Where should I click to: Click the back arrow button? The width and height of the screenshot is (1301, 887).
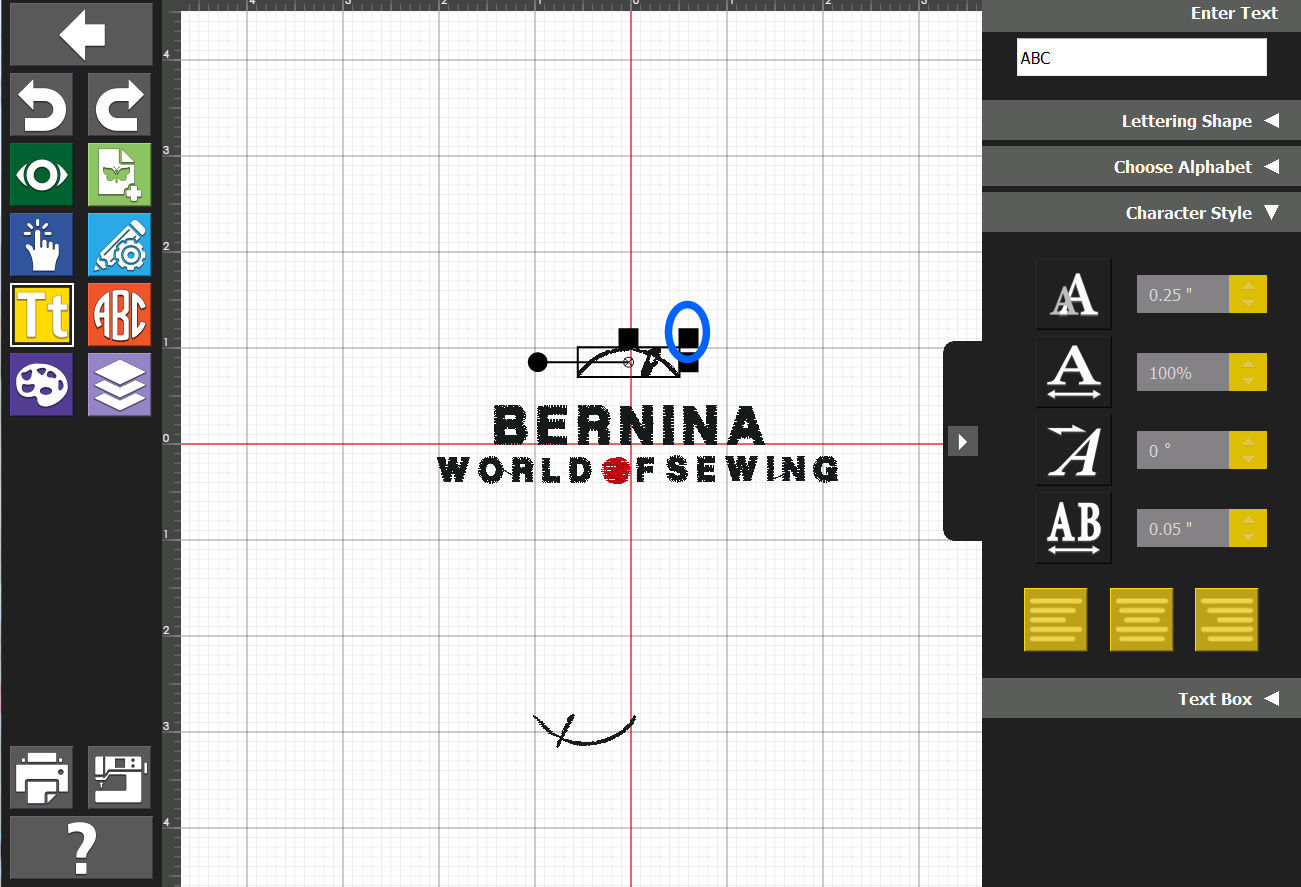[81, 35]
